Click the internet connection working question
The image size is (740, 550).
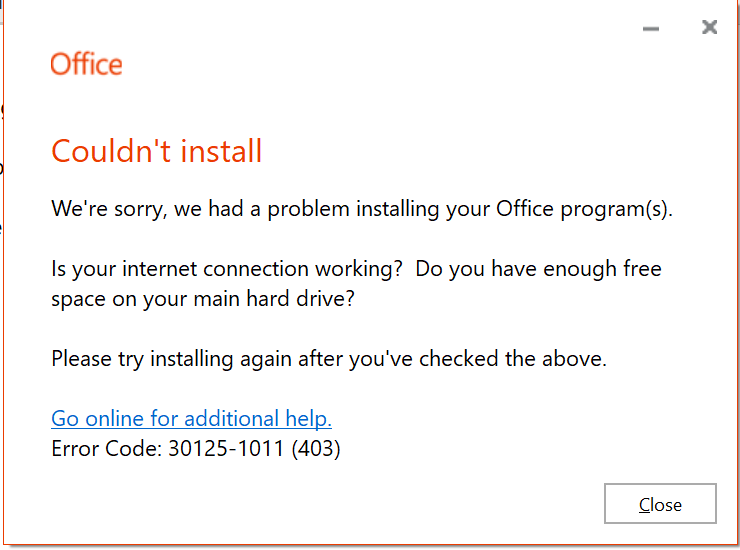[227, 269]
